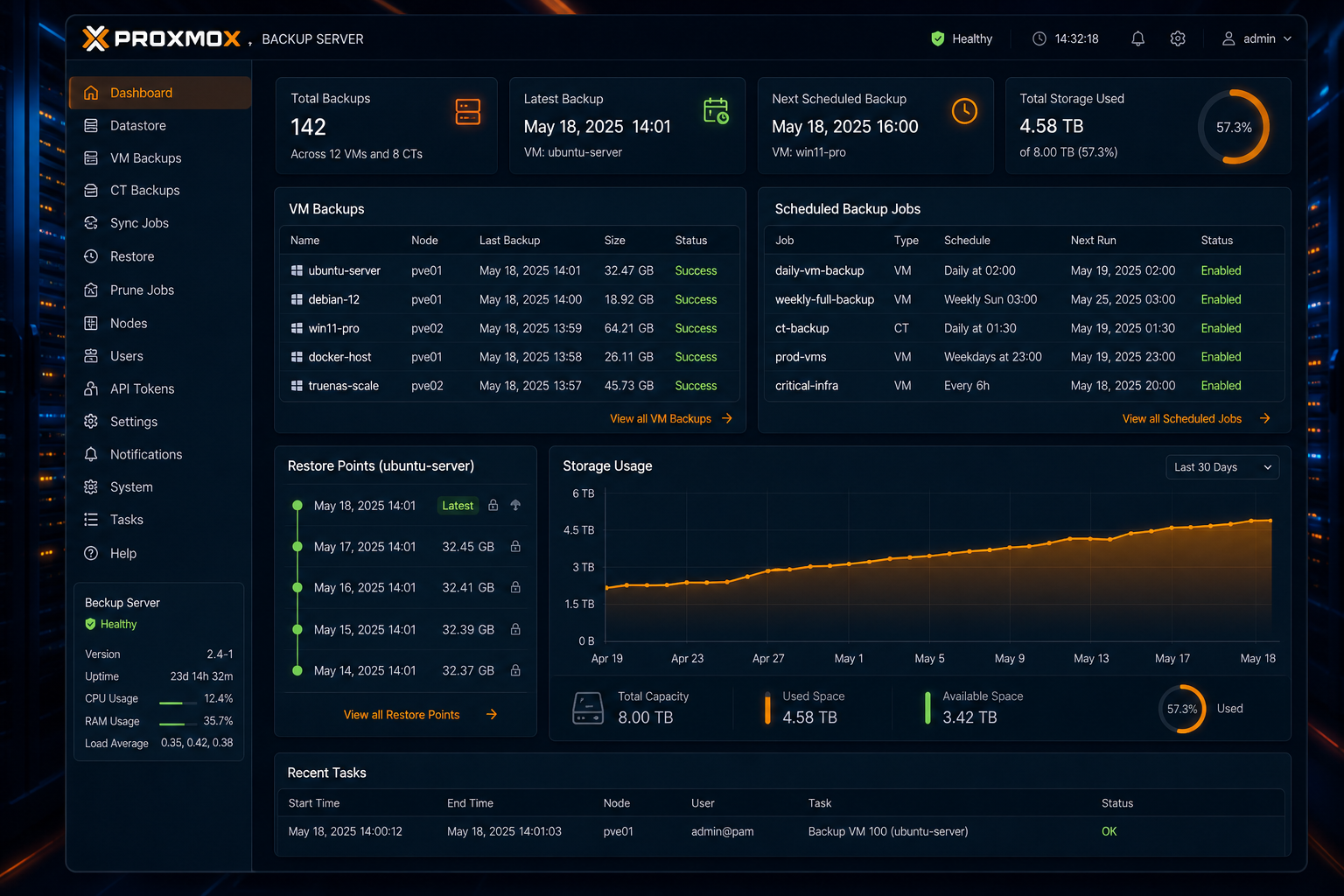Screen dimensions: 1344x896
Task: Click the VM icon beside docker-host
Action: pyautogui.click(x=297, y=358)
